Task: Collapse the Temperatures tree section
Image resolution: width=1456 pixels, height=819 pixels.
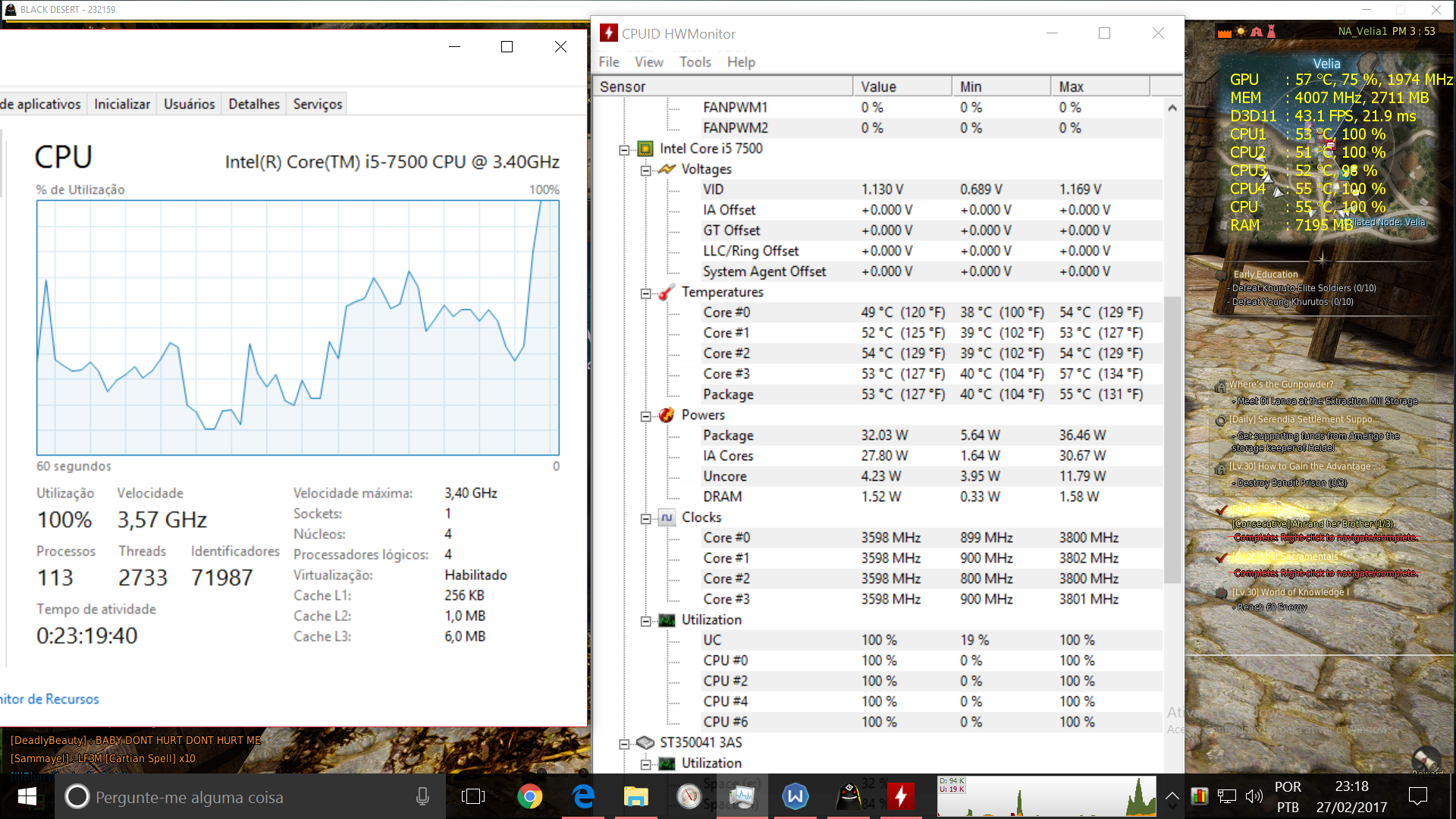Action: 645,293
